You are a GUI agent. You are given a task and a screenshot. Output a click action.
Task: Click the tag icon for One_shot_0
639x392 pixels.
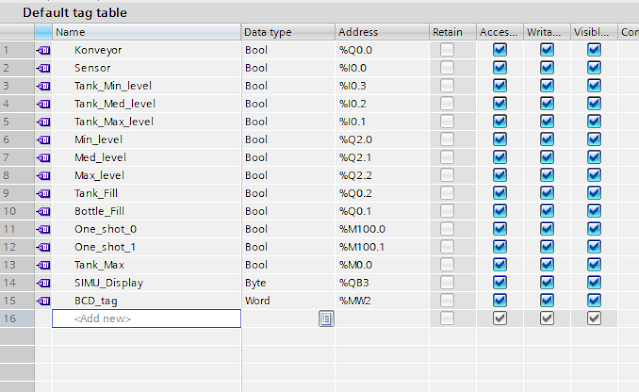click(43, 229)
